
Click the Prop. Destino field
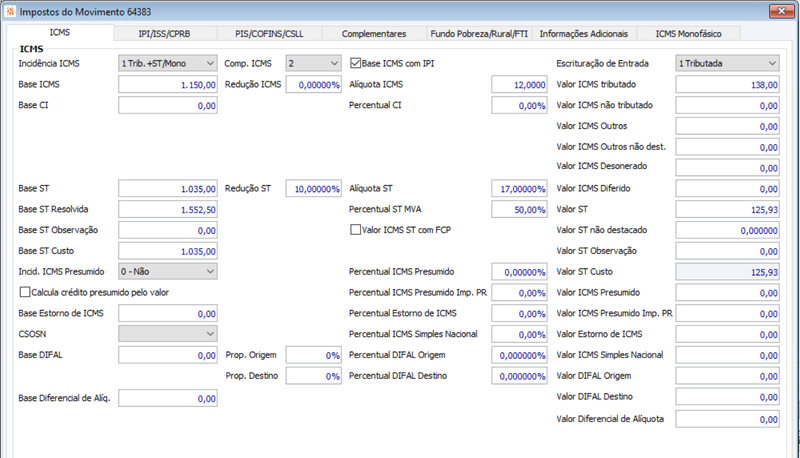pos(313,376)
